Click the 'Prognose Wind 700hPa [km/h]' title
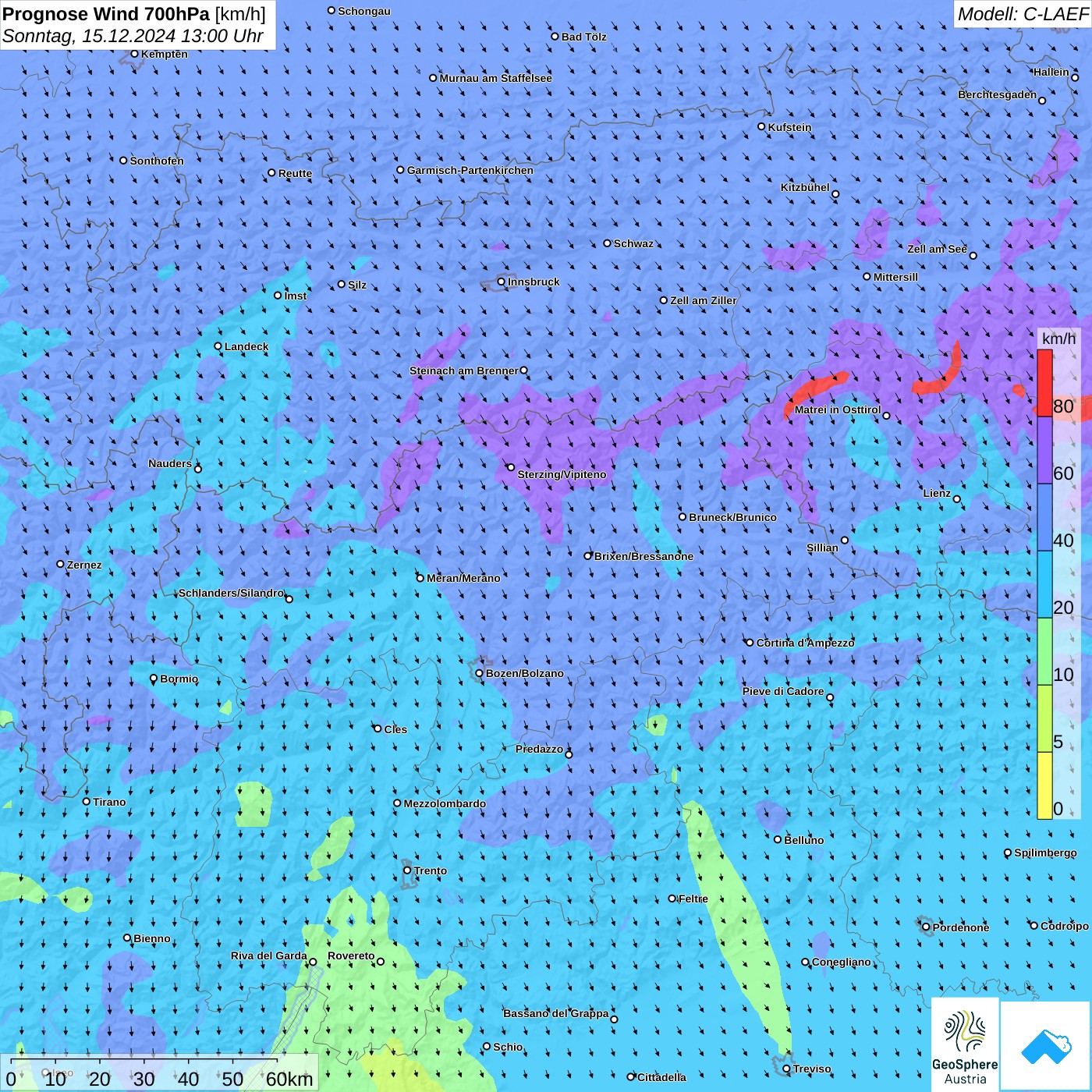 pyautogui.click(x=134, y=14)
